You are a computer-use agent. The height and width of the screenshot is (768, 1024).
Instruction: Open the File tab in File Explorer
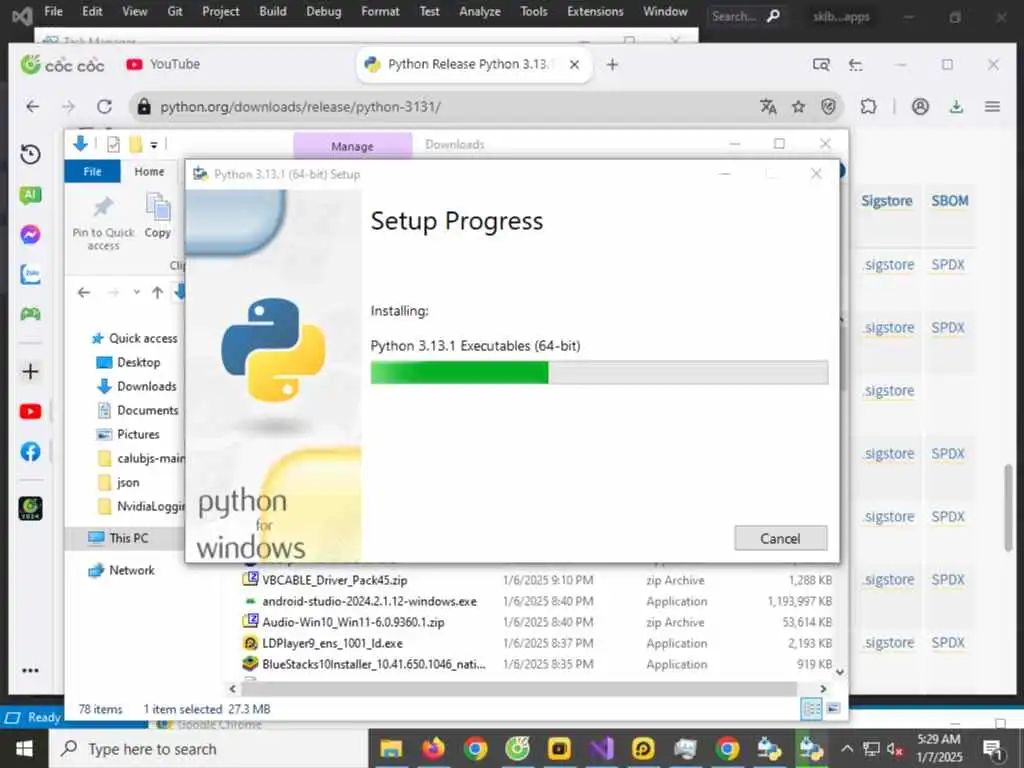pyautogui.click(x=92, y=171)
